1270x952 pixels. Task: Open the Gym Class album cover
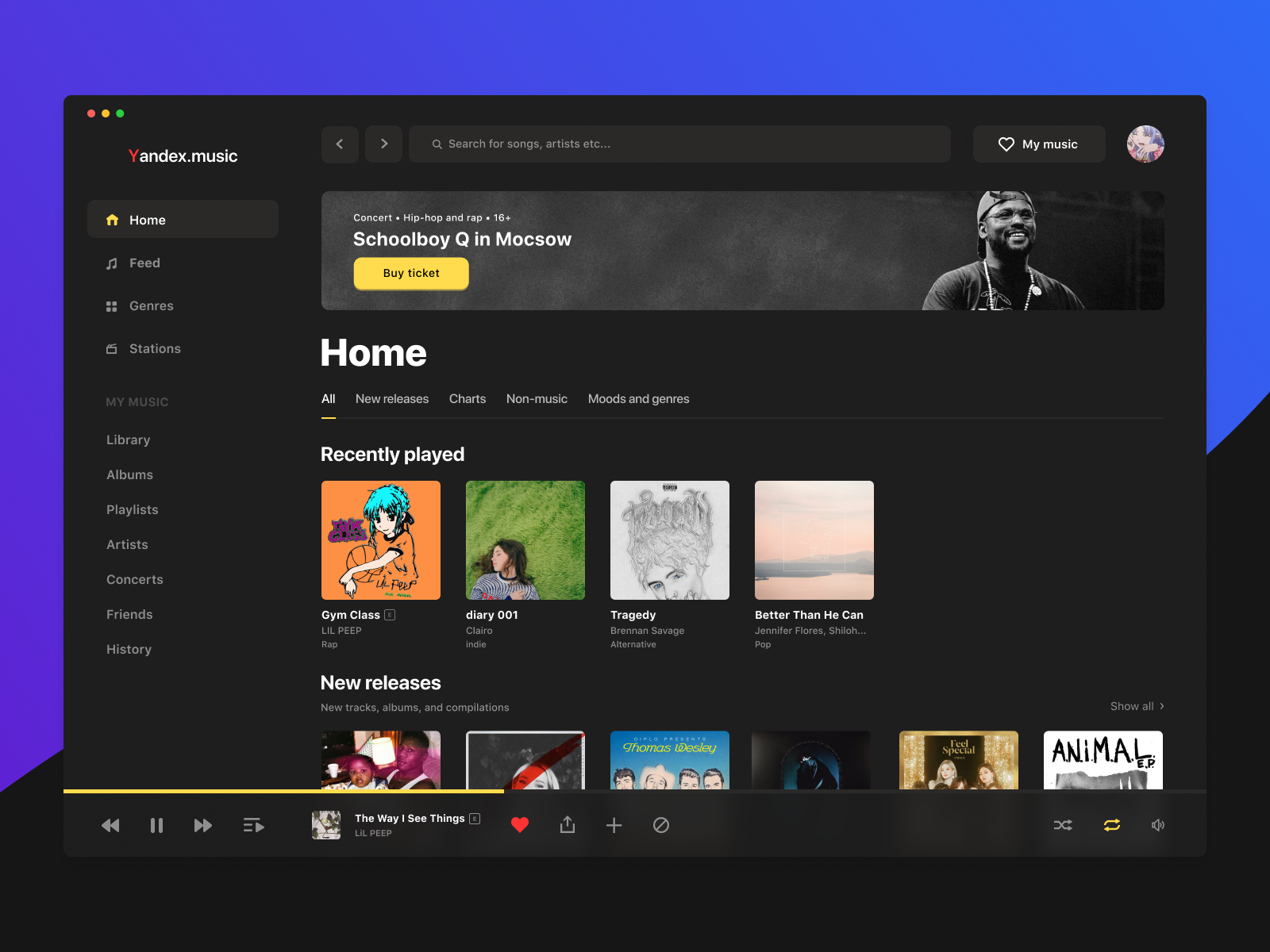coord(381,540)
